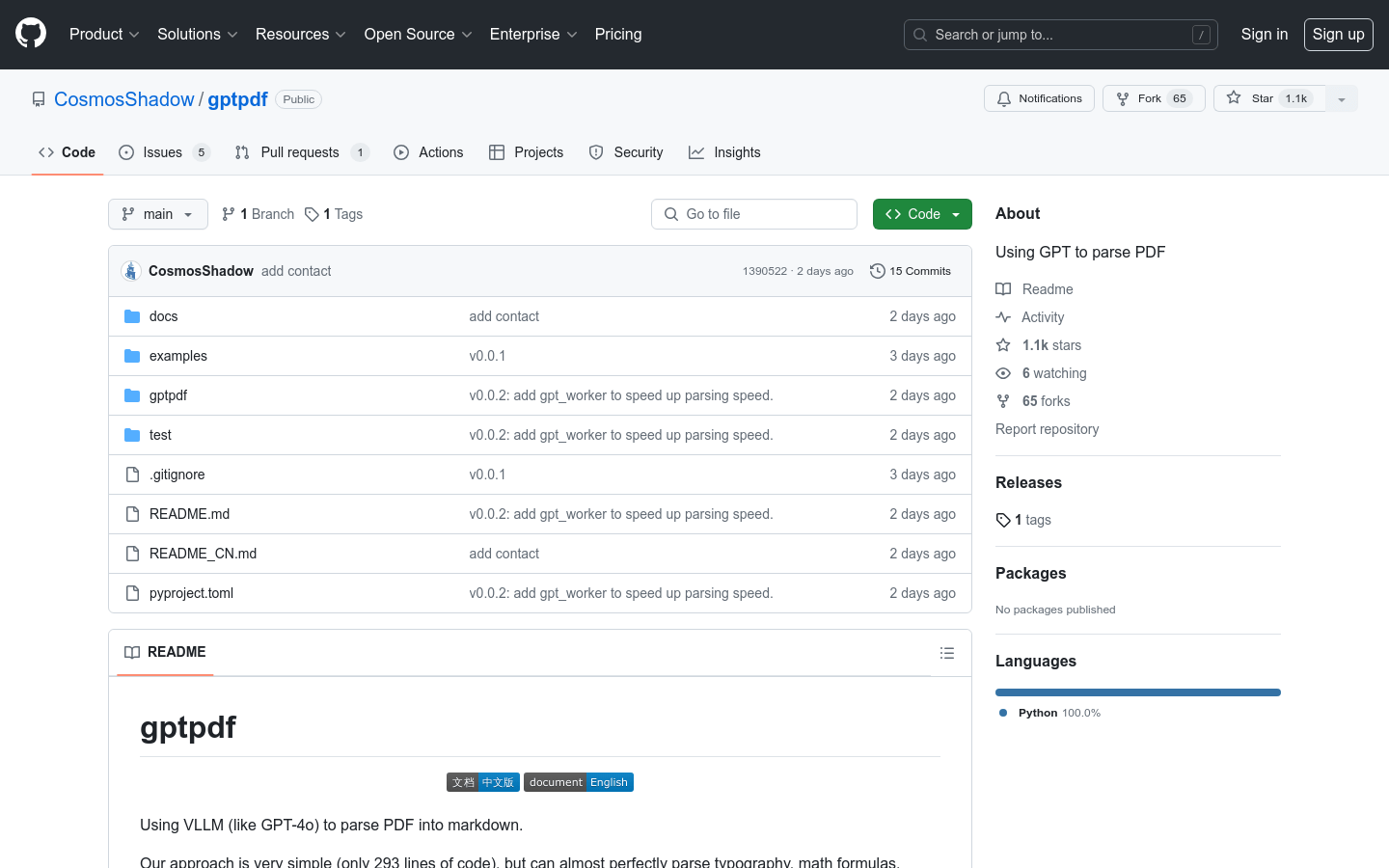Click the CosmosShadow avatar in commit row
Screen dimensions: 1389x868
131,271
